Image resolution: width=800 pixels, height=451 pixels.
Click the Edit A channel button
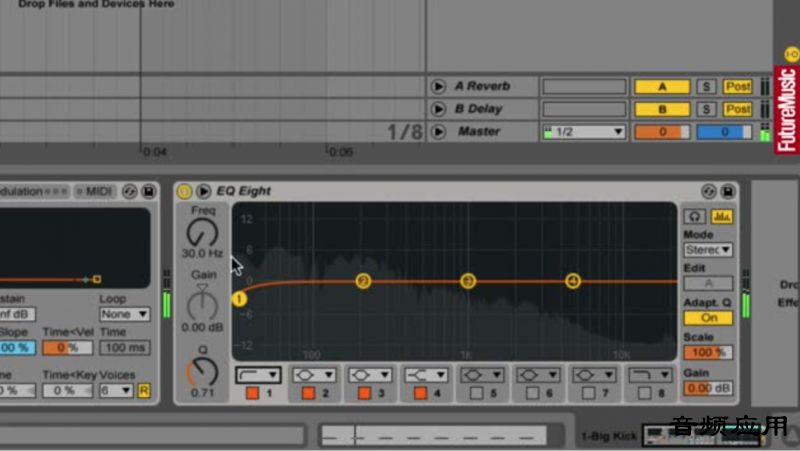708,283
